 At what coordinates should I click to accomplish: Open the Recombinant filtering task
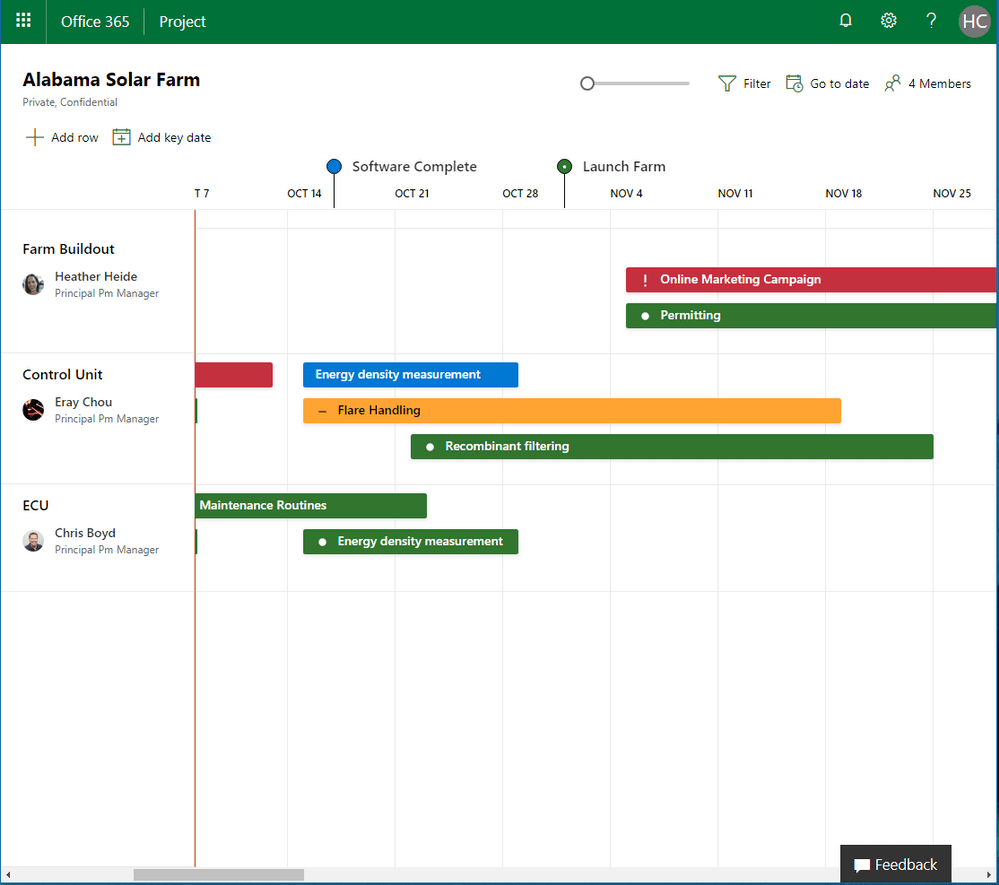670,446
